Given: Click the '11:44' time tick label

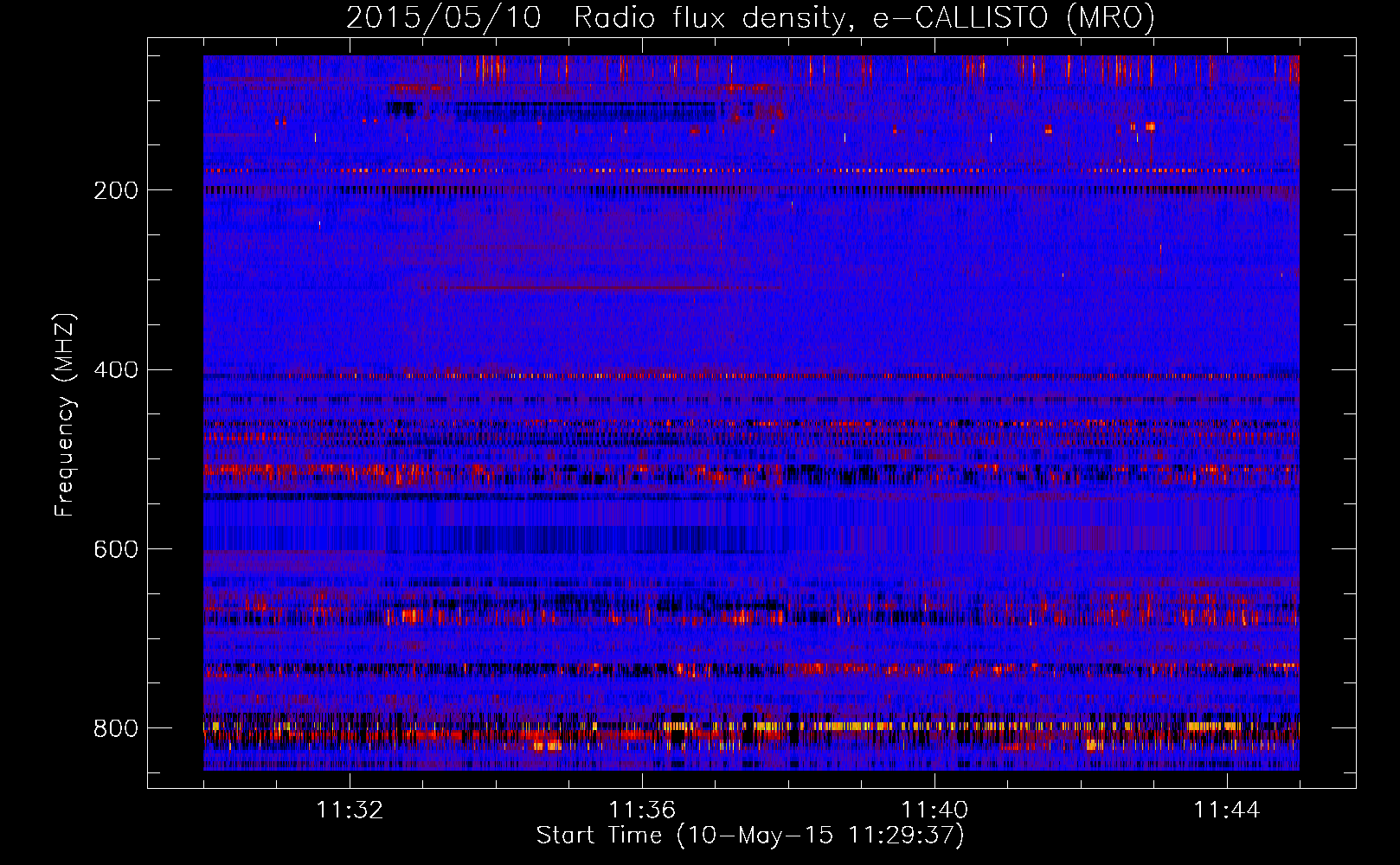Looking at the screenshot, I should (1227, 811).
